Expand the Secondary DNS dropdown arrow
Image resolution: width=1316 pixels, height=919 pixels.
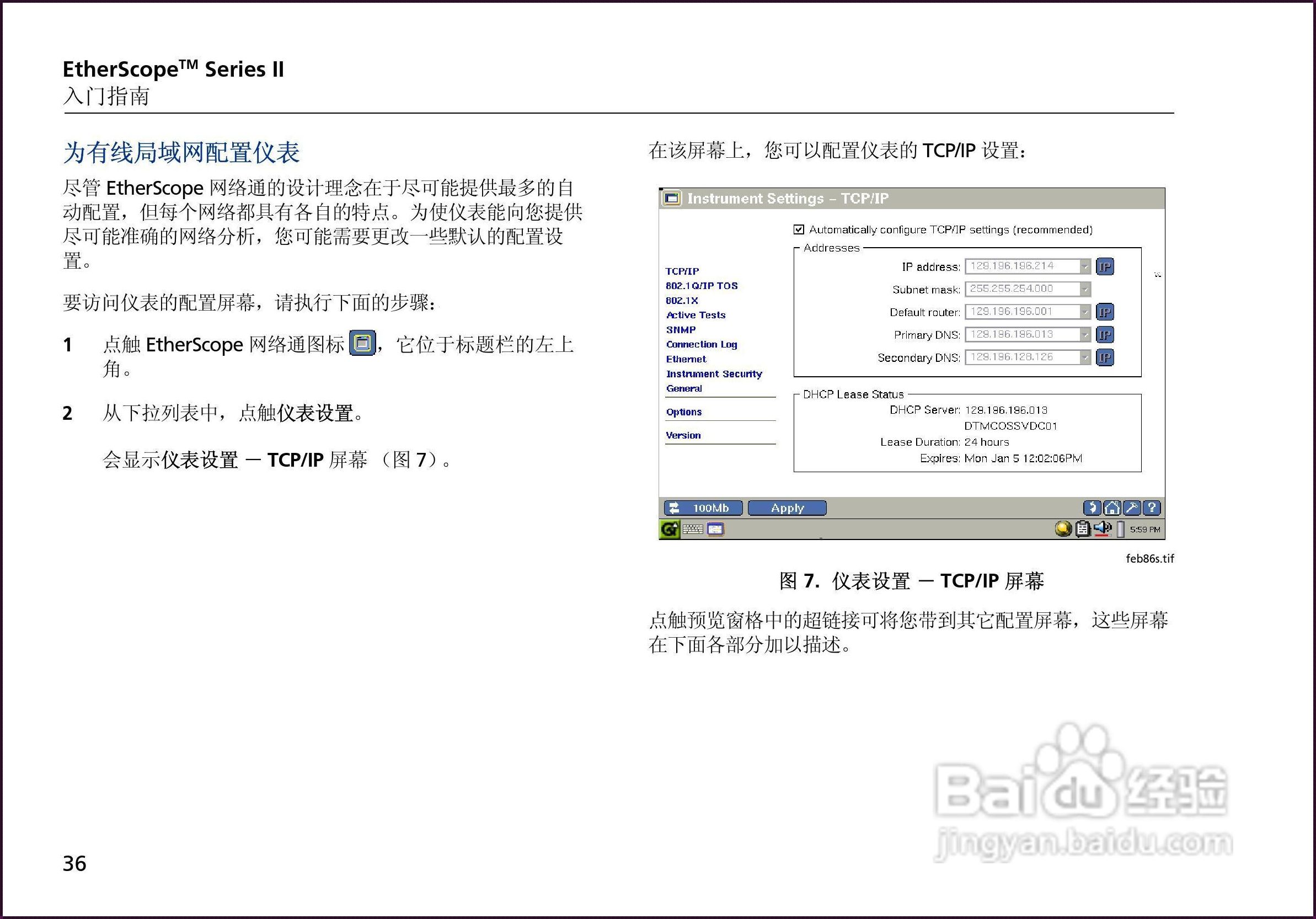click(1084, 358)
